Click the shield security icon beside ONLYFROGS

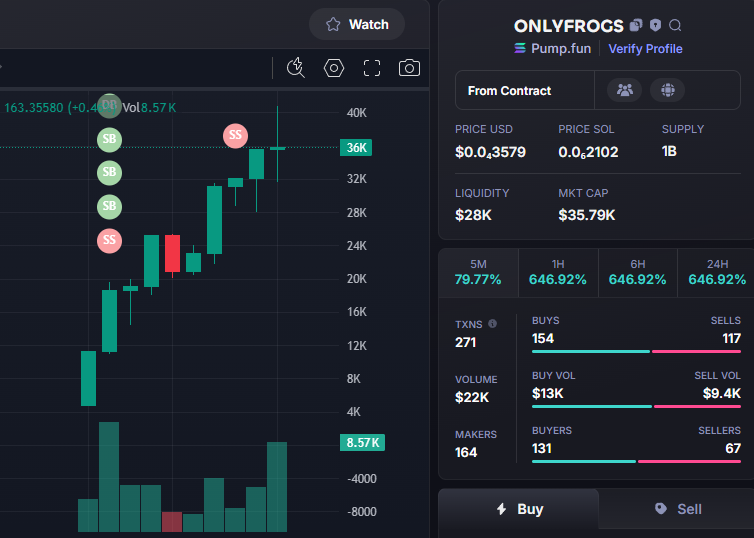tap(655, 25)
